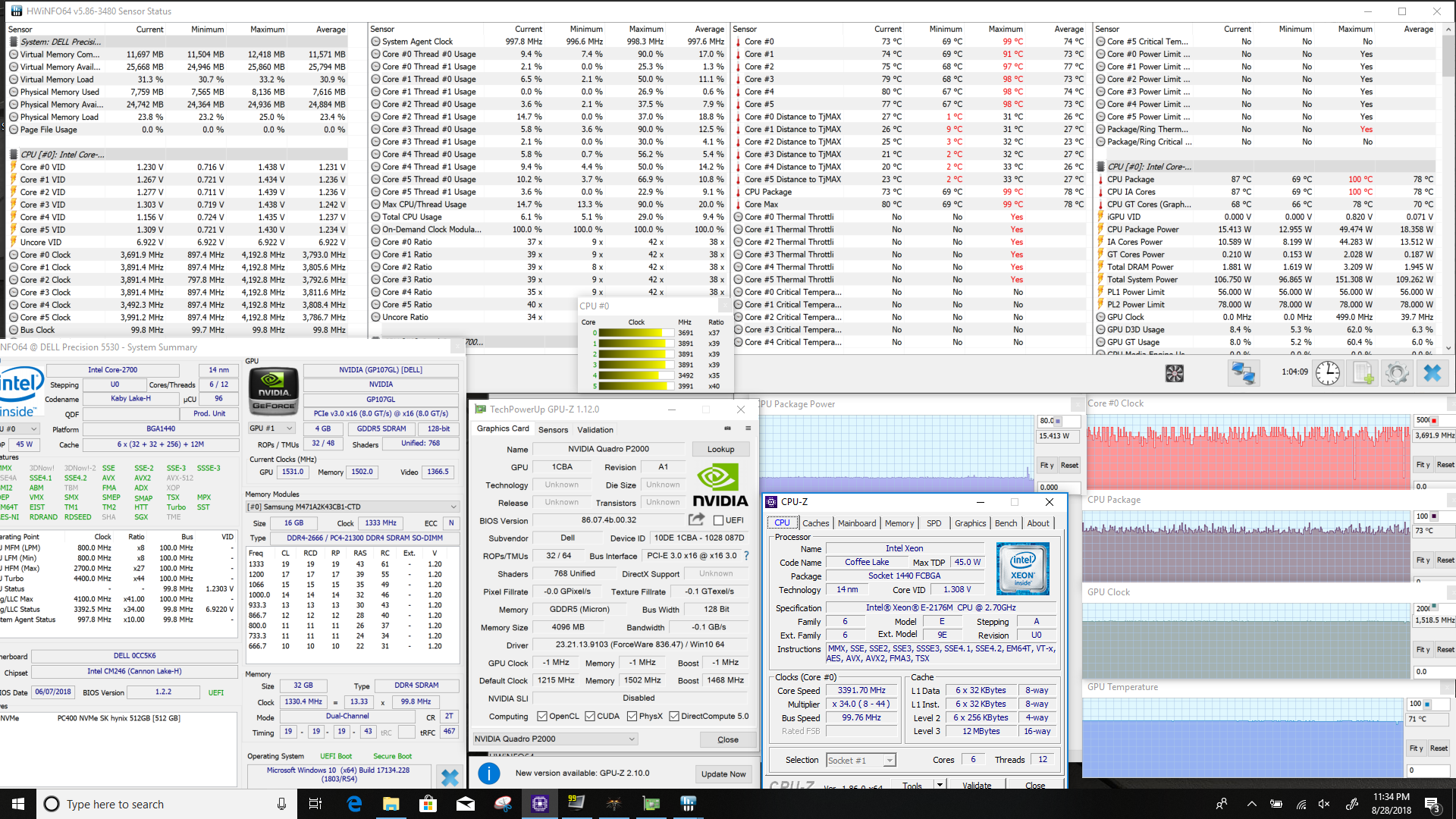1456x819 pixels.
Task: Expand the Socket #1 selection dropdown
Action: pos(890,760)
